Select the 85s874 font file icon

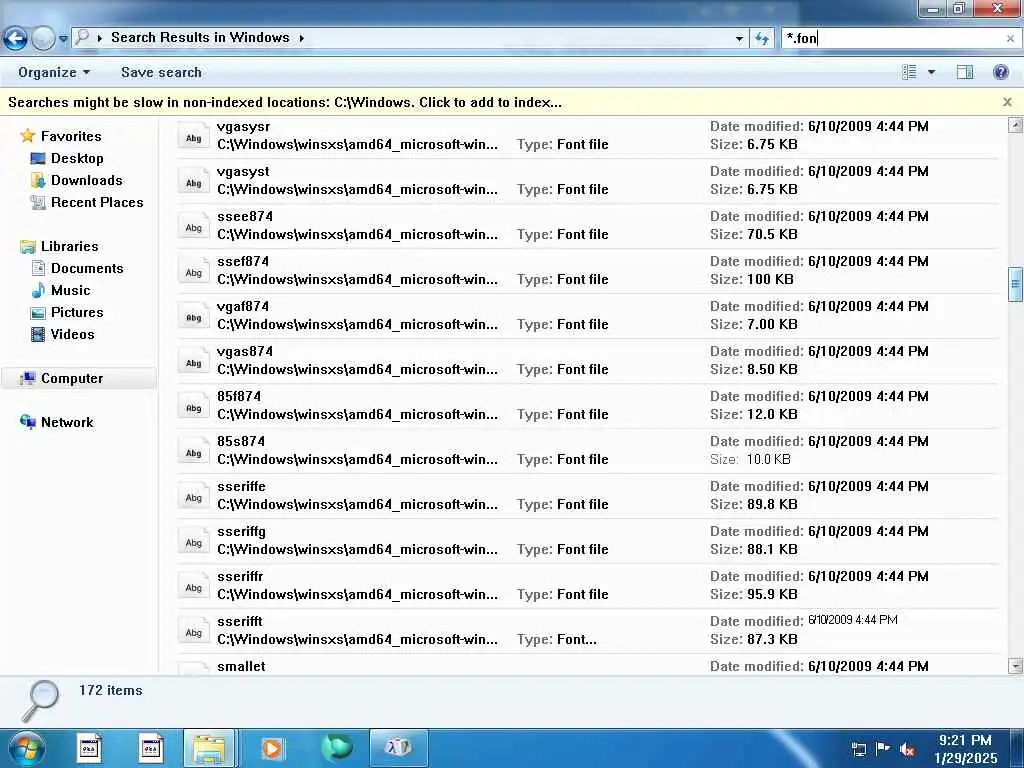pyautogui.click(x=193, y=452)
